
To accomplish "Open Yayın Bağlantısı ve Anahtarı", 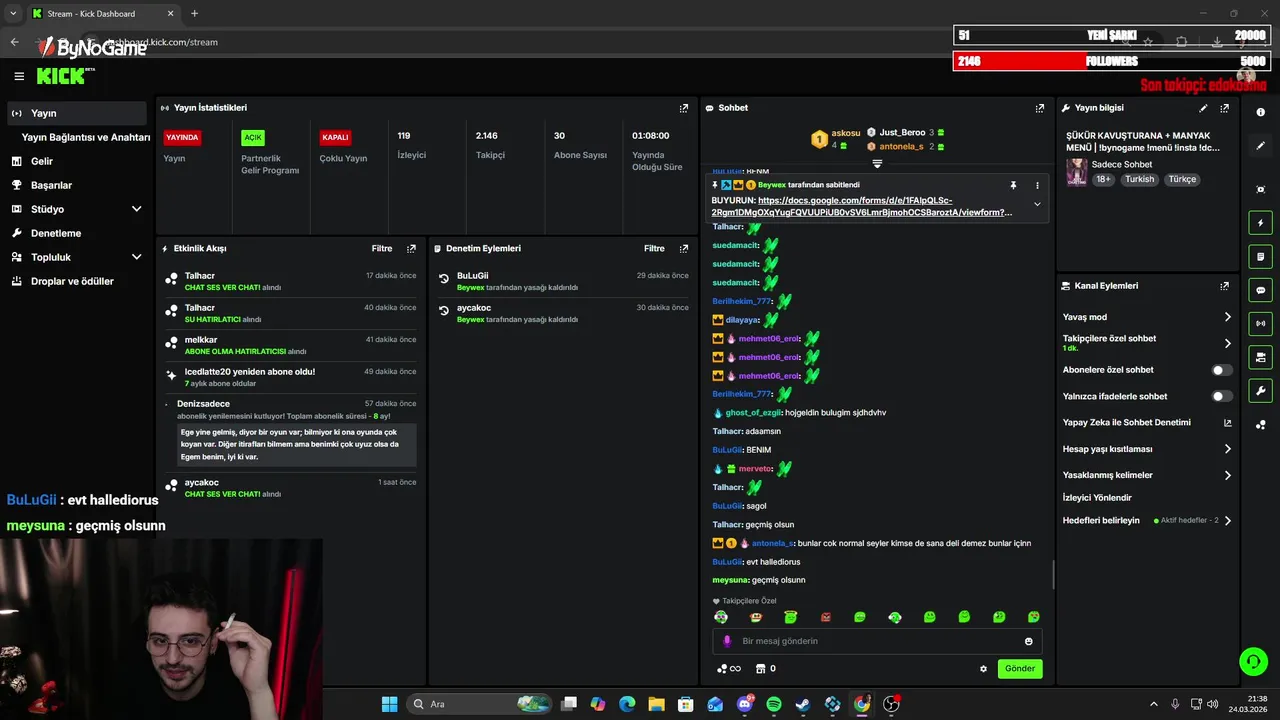I will [86, 137].
